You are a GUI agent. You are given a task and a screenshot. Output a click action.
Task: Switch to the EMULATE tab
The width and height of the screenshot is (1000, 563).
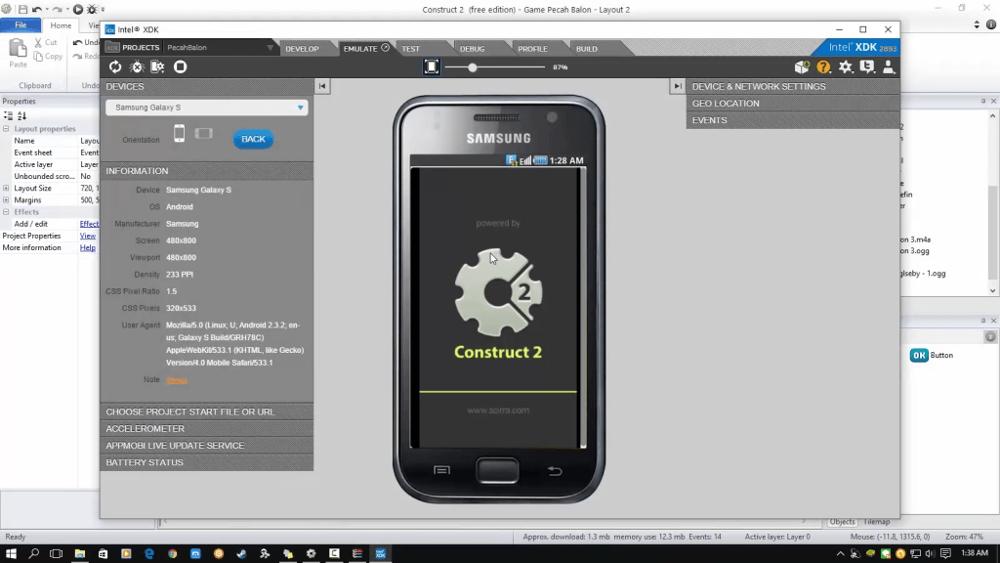click(365, 48)
